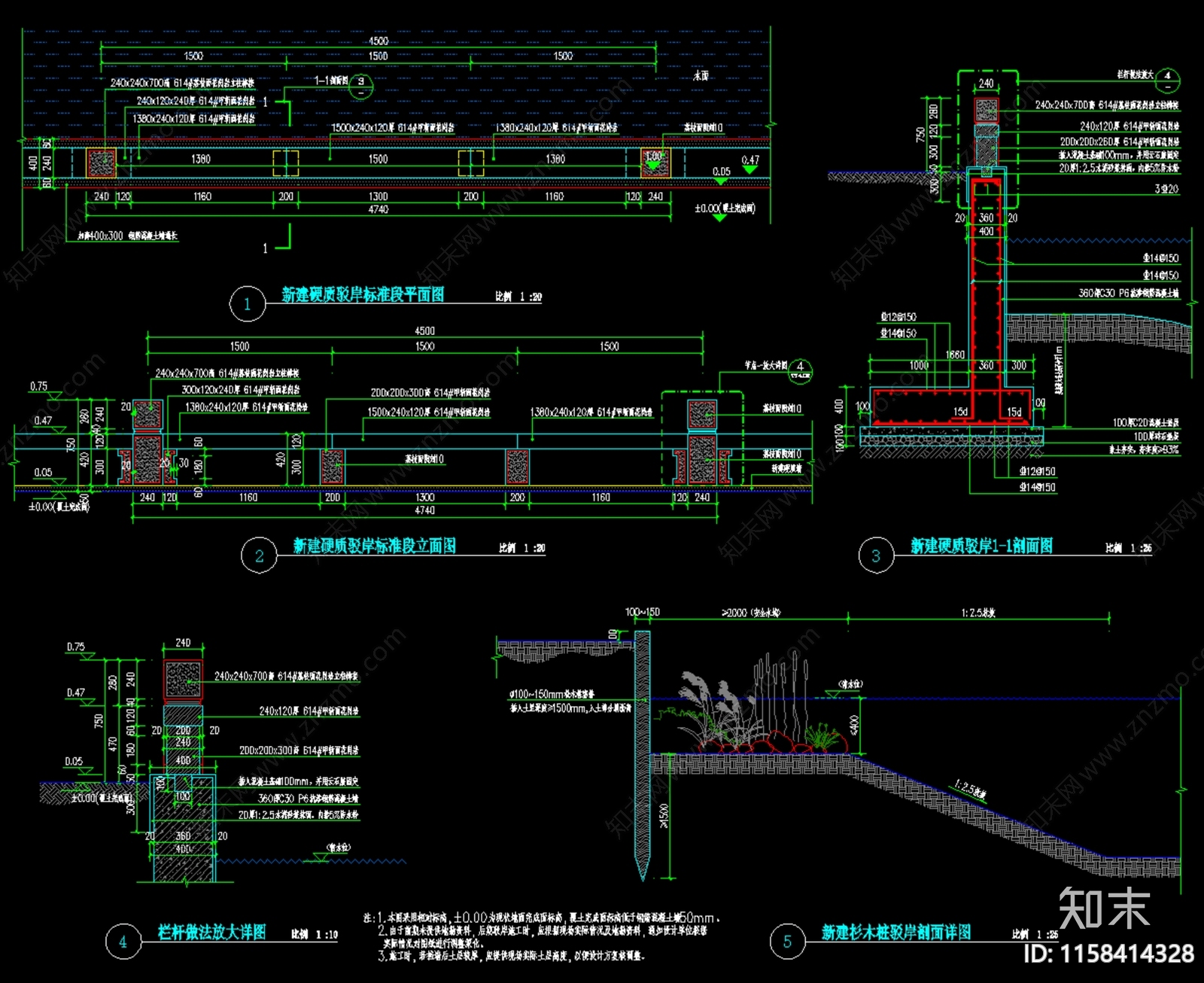Image resolution: width=1204 pixels, height=983 pixels.
Task: Click the circled number 5 drawing marker
Action: click(x=788, y=942)
